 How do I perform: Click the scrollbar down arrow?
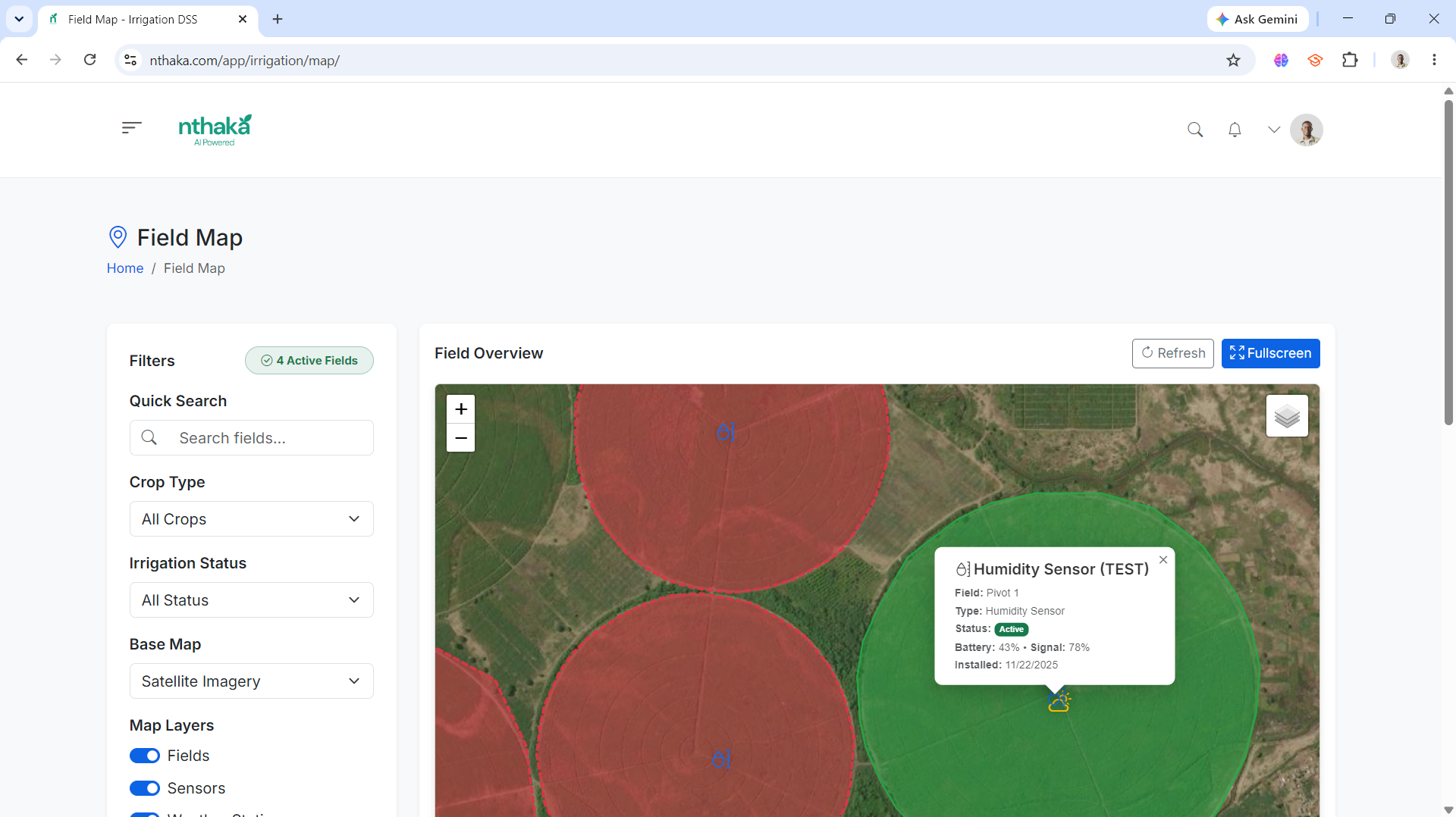click(x=1448, y=809)
